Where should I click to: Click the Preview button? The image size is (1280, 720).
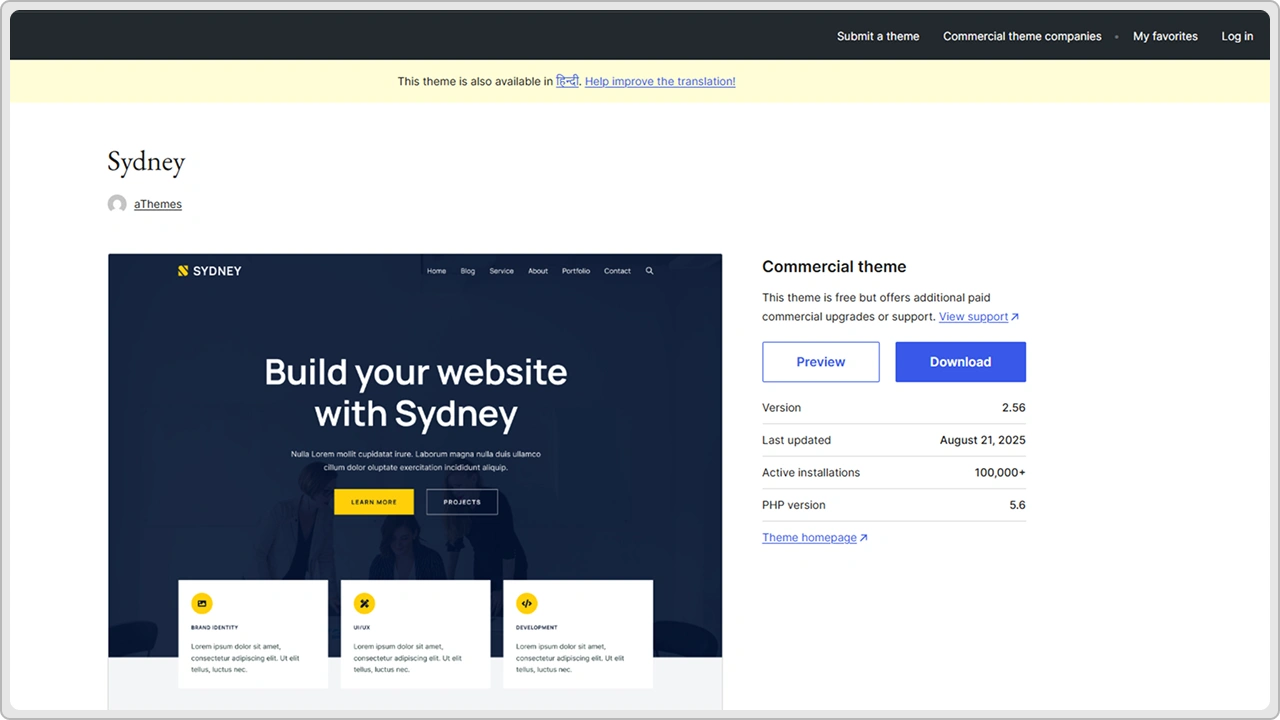click(x=821, y=362)
